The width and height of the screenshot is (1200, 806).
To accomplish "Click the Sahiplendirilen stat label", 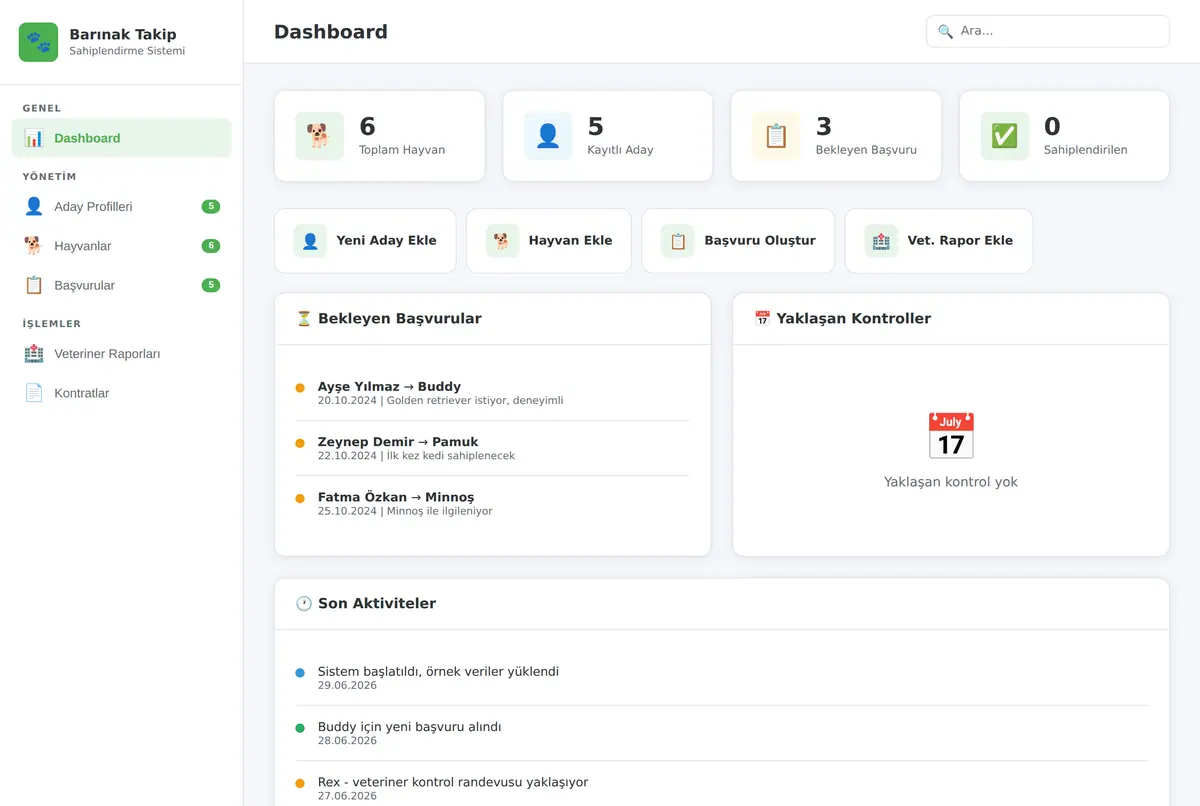I will (1086, 150).
